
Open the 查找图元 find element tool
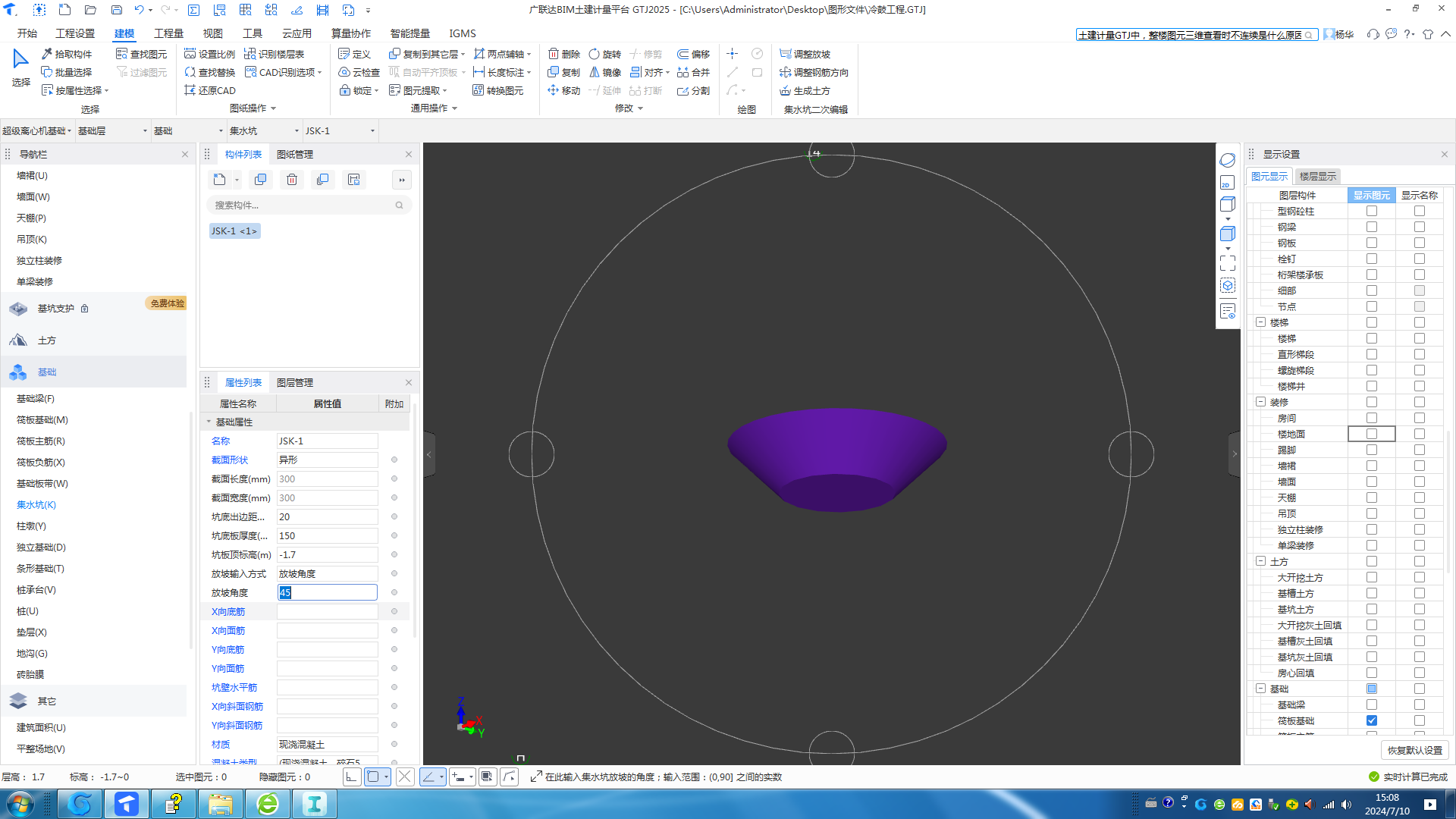click(142, 54)
